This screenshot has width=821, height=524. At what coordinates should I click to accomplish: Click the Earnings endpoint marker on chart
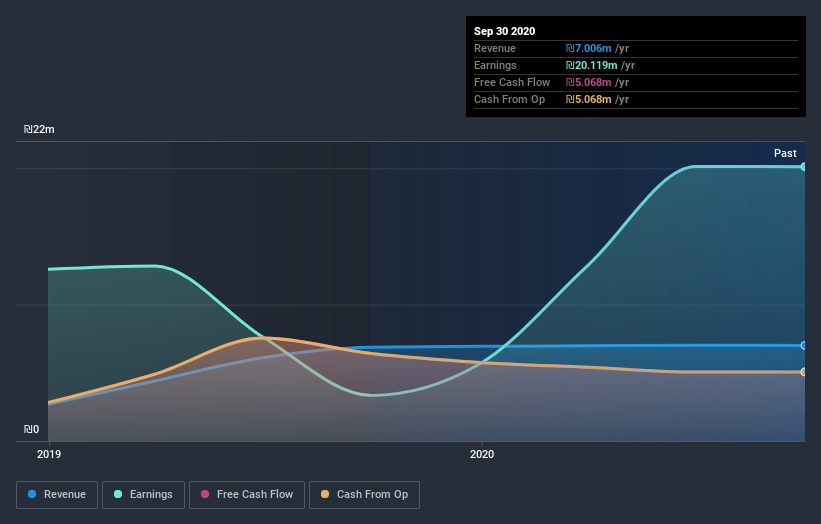click(804, 166)
